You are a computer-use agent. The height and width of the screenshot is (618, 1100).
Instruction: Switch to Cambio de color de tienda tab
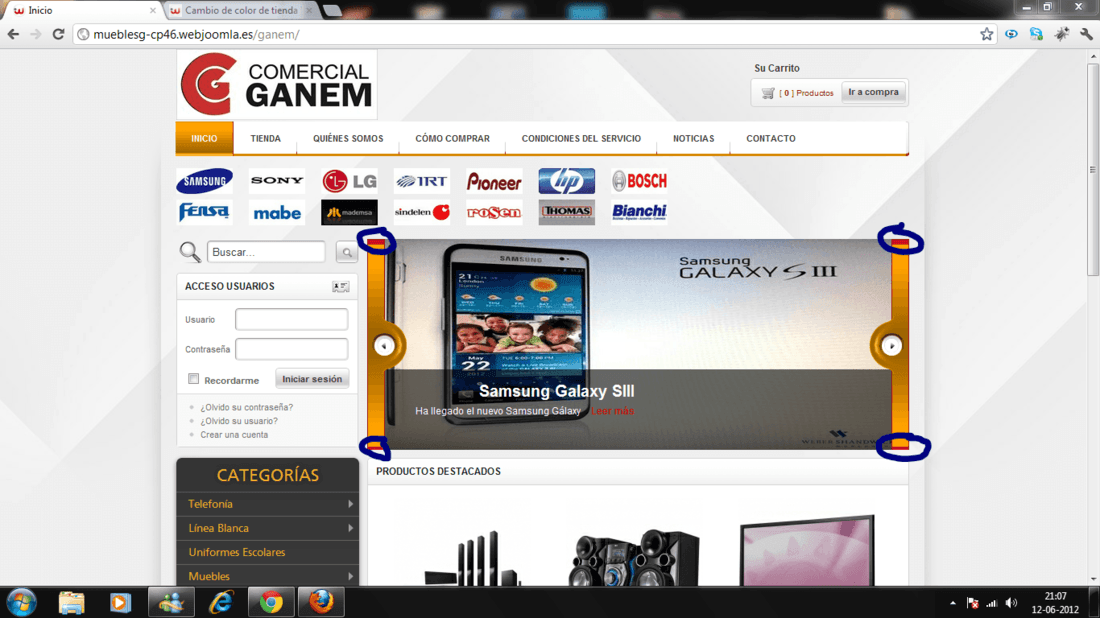tap(241, 11)
